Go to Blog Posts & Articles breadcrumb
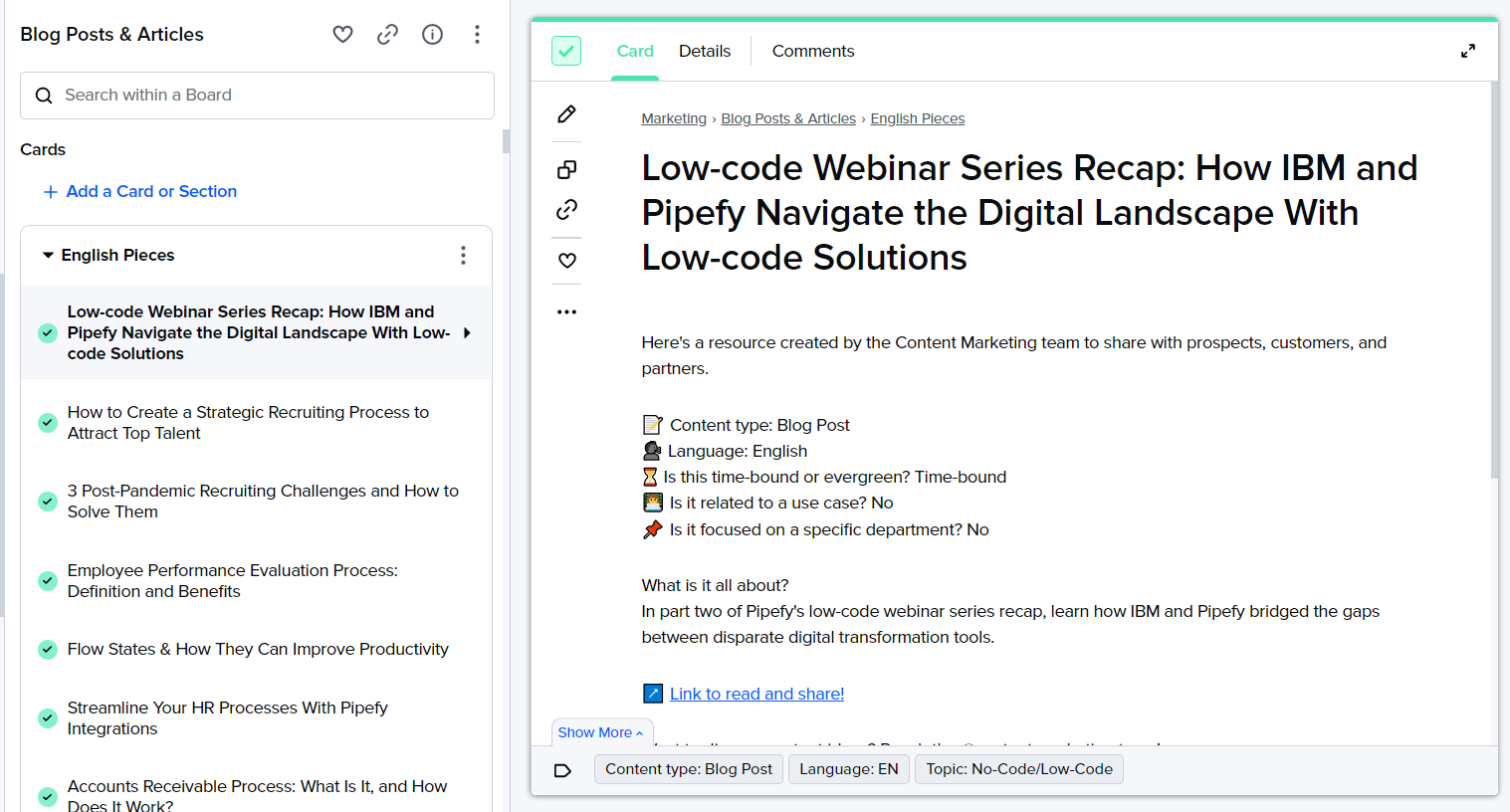 pyautogui.click(x=788, y=118)
